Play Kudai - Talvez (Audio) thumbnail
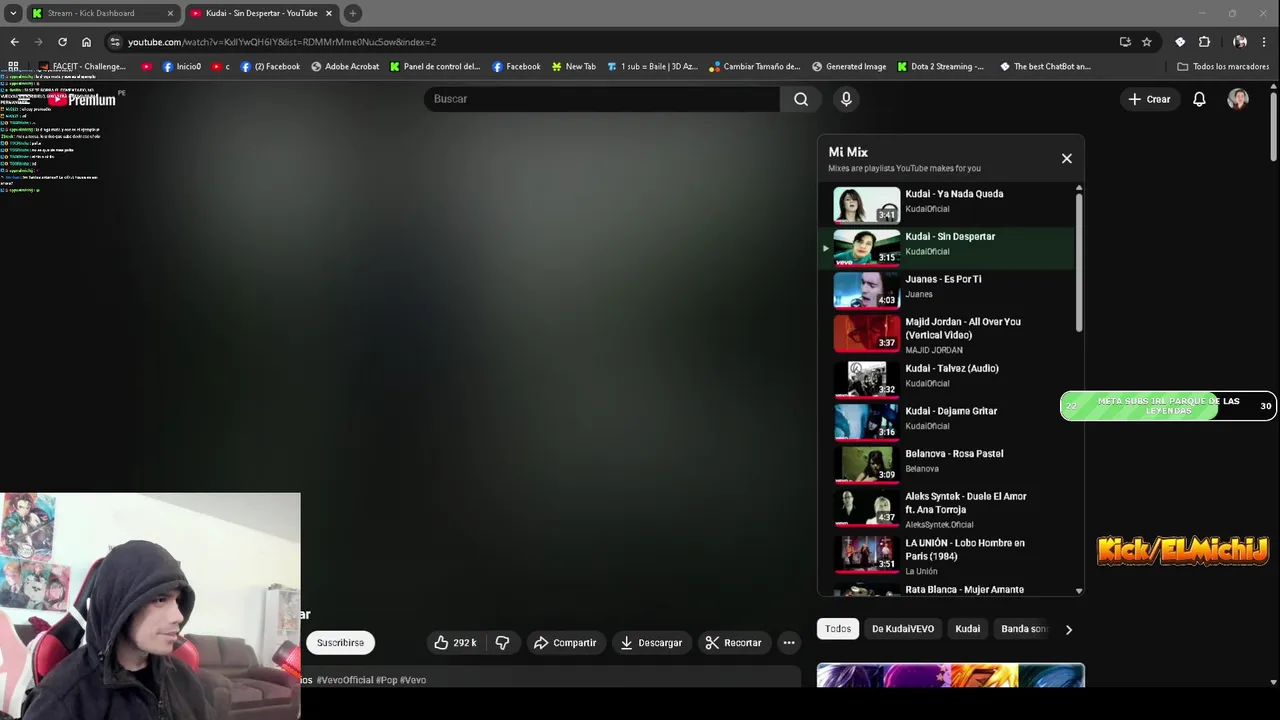The height and width of the screenshot is (720, 1280). (x=867, y=378)
